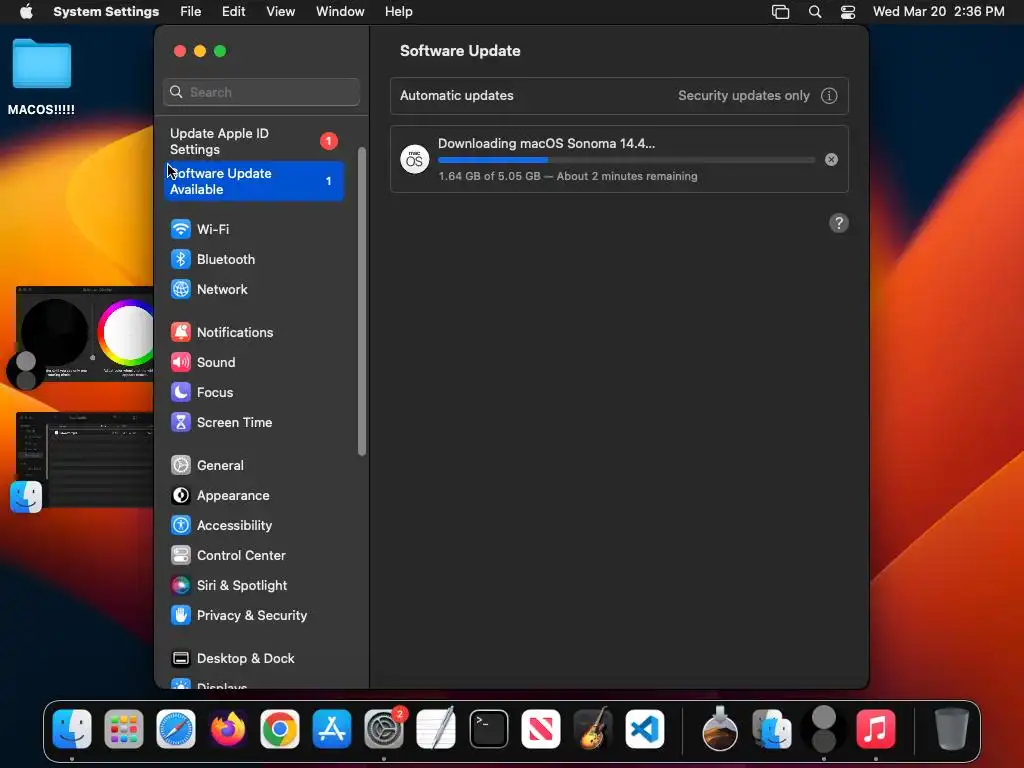Launch Firefox from the Dock

pos(228,729)
